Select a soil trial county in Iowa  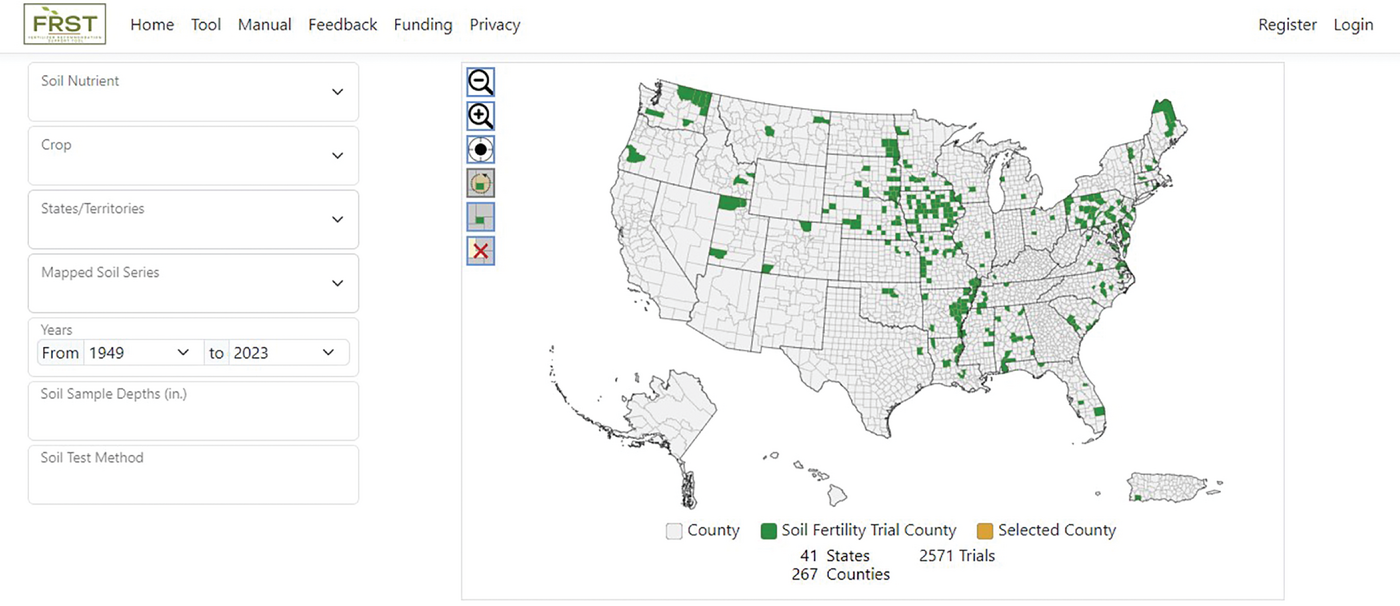point(925,210)
